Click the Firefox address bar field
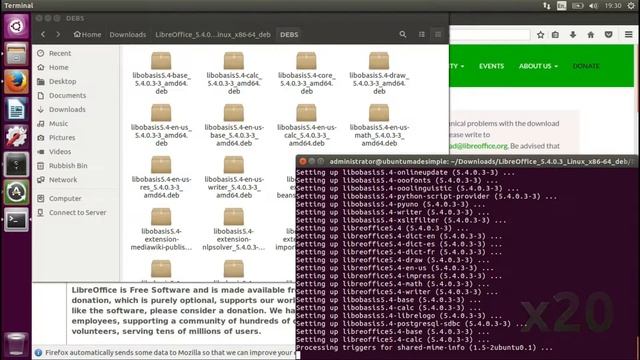 pos(489,35)
